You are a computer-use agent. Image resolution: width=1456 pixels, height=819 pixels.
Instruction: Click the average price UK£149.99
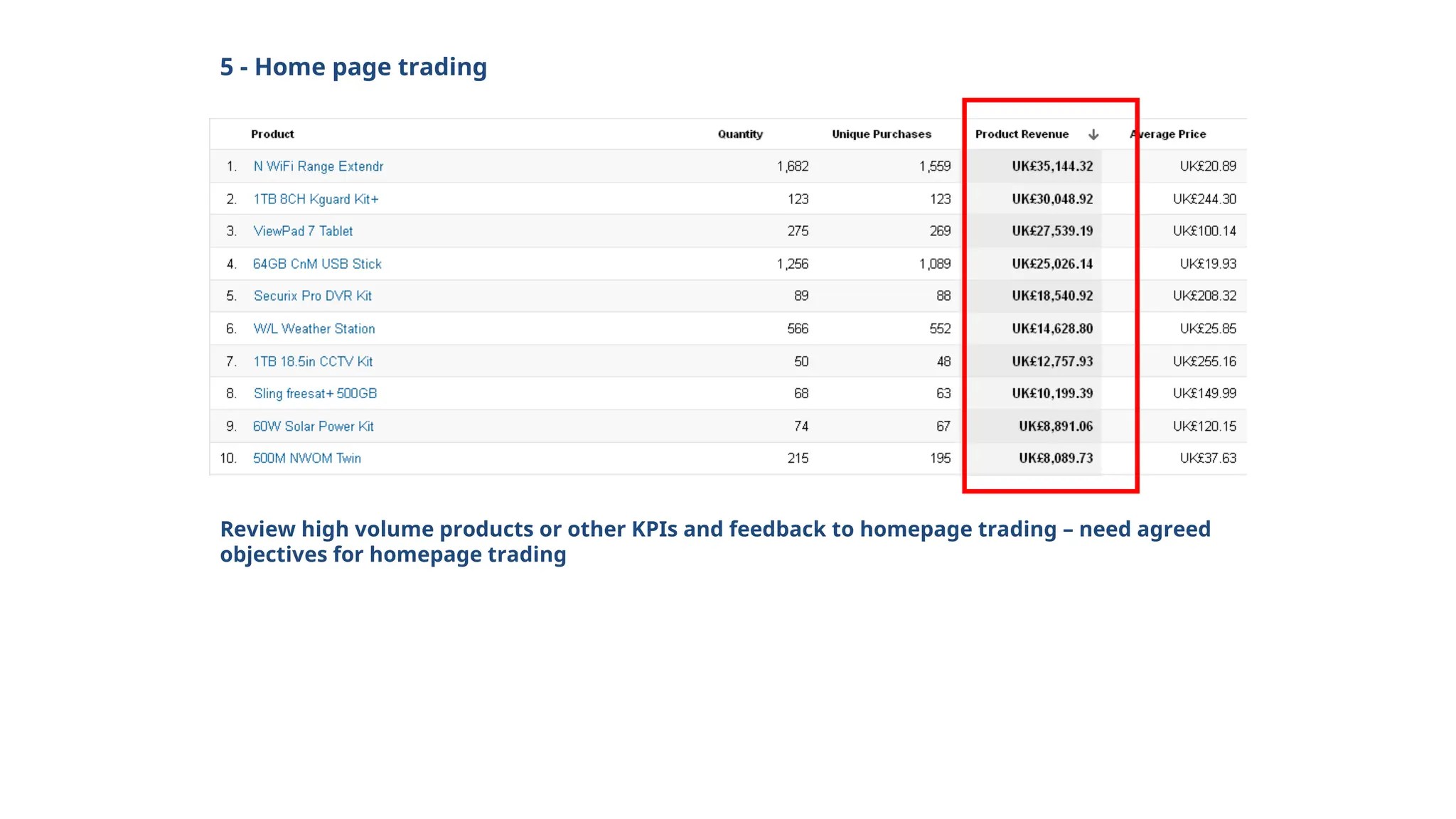coord(1204,393)
